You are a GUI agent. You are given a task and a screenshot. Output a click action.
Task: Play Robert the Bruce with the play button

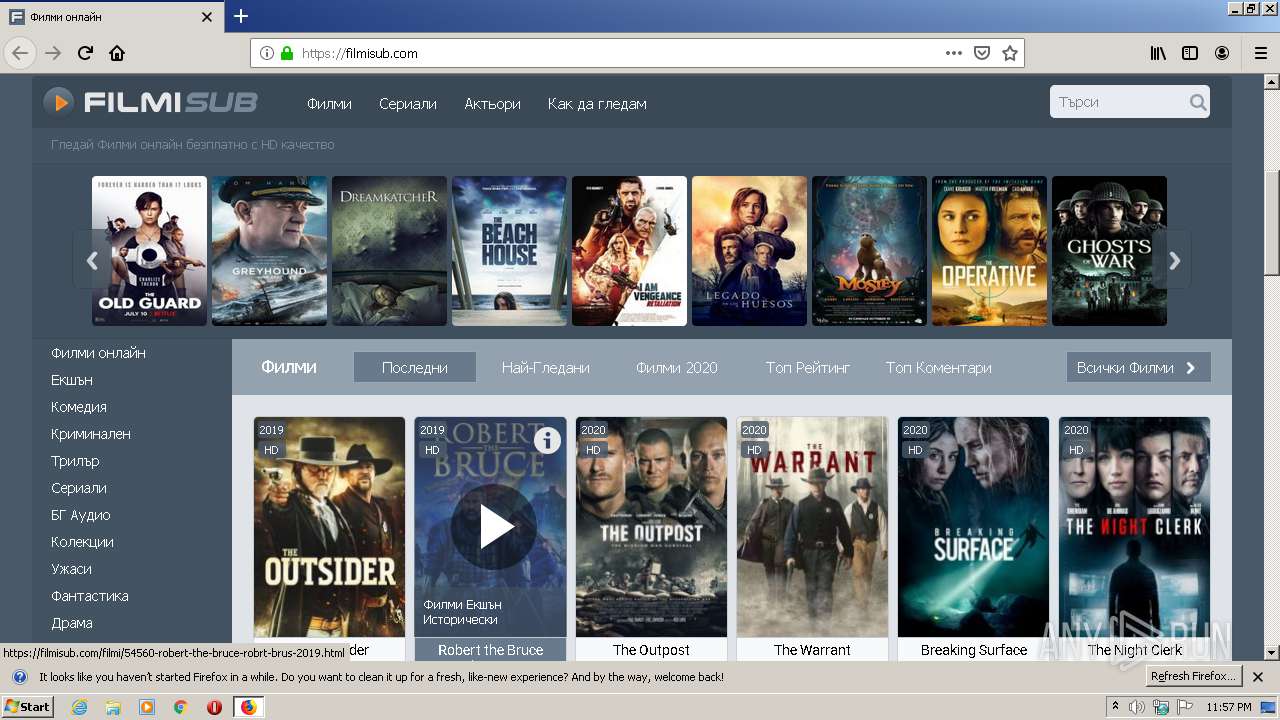494,527
